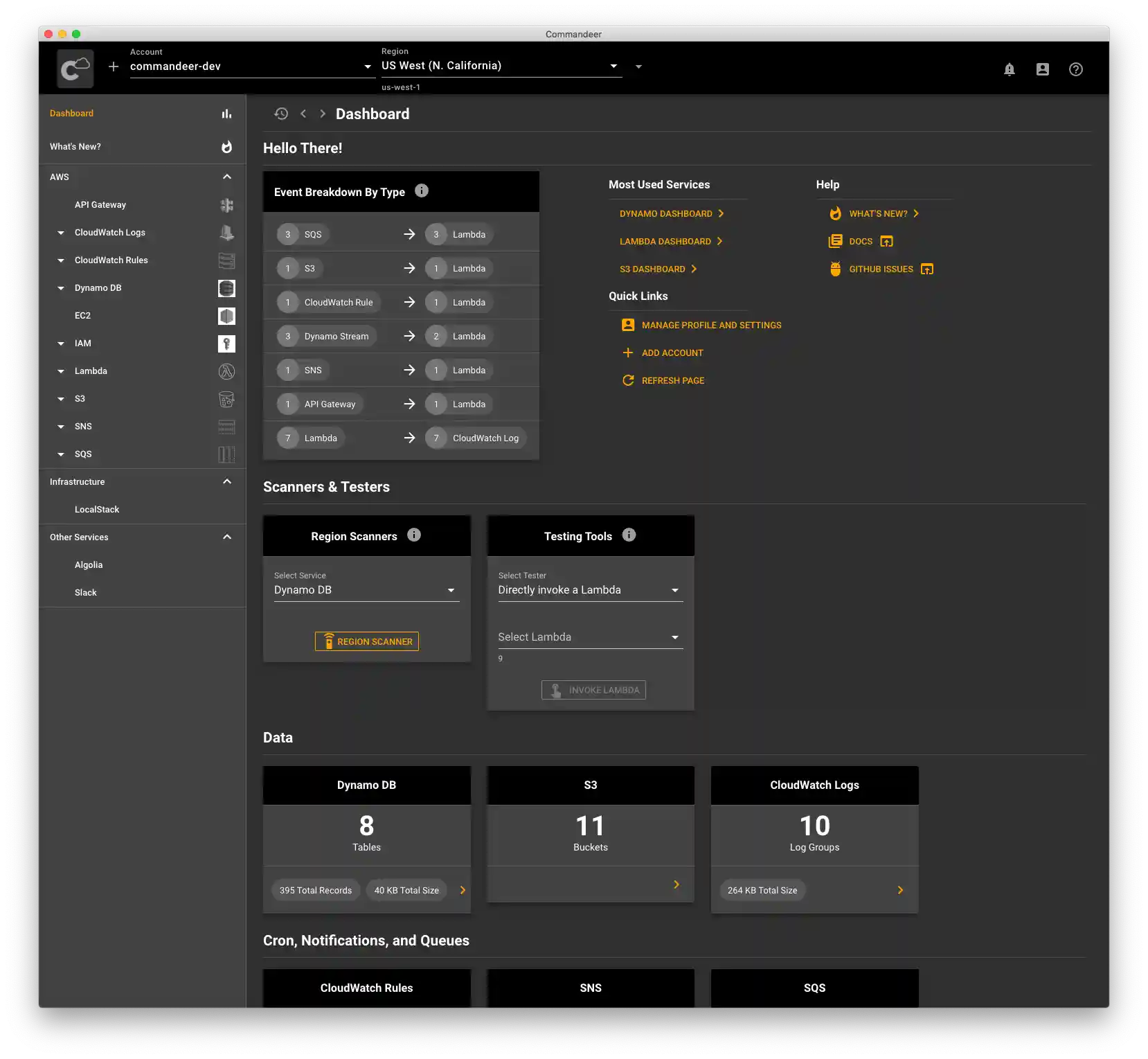Click the Select Lambda field
The height and width of the screenshot is (1059, 1148).
click(589, 637)
